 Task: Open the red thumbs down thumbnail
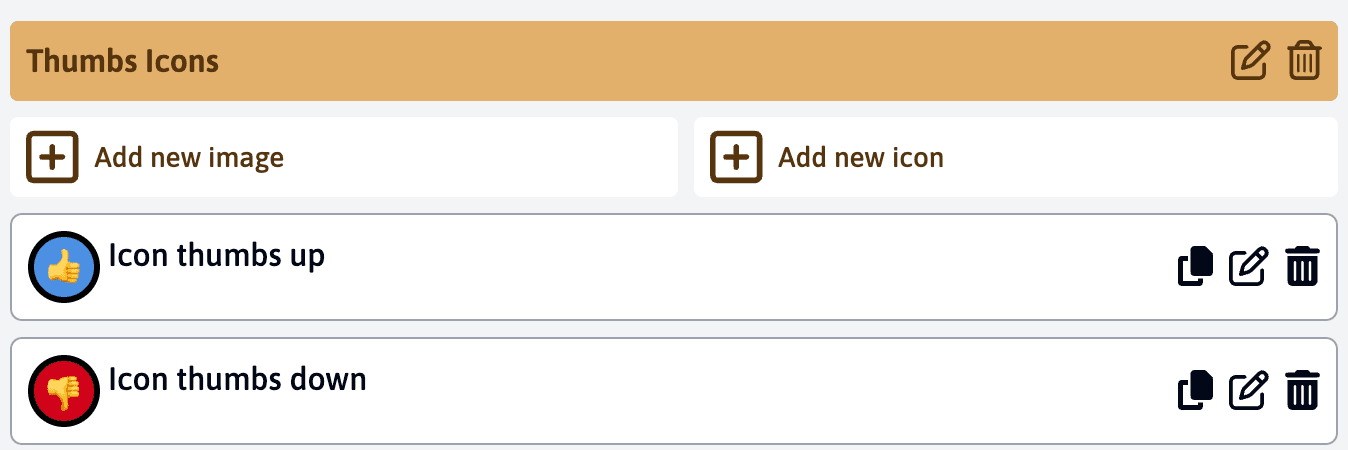64,390
